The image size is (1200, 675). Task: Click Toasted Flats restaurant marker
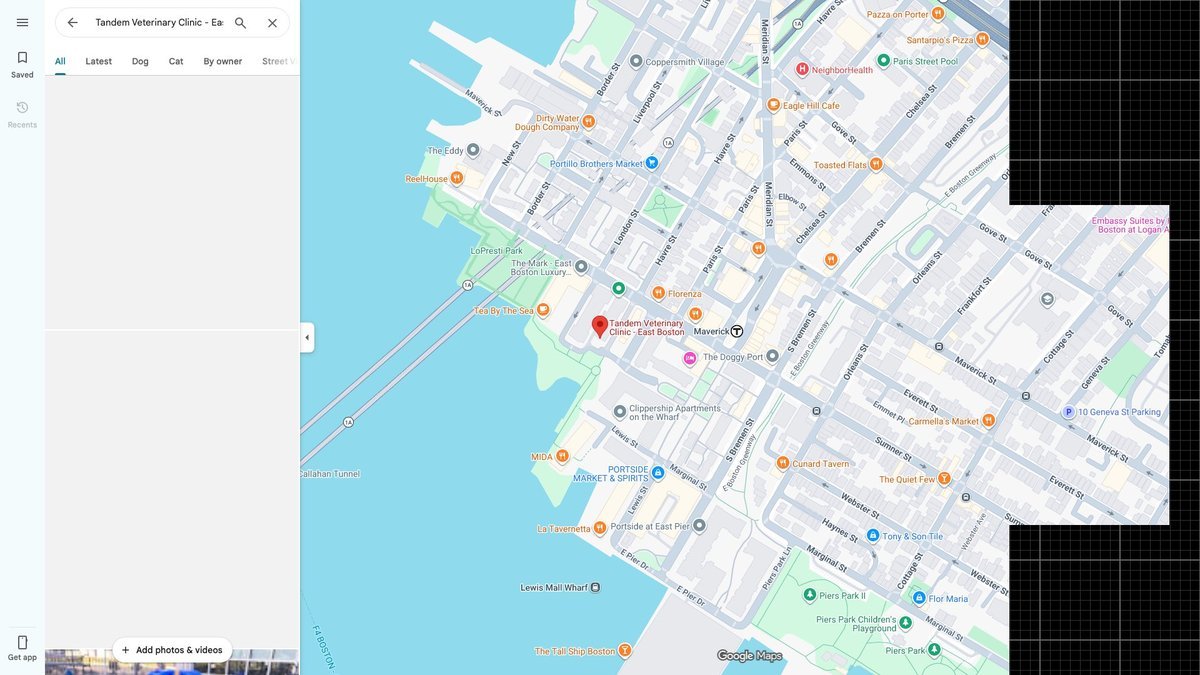coord(876,164)
